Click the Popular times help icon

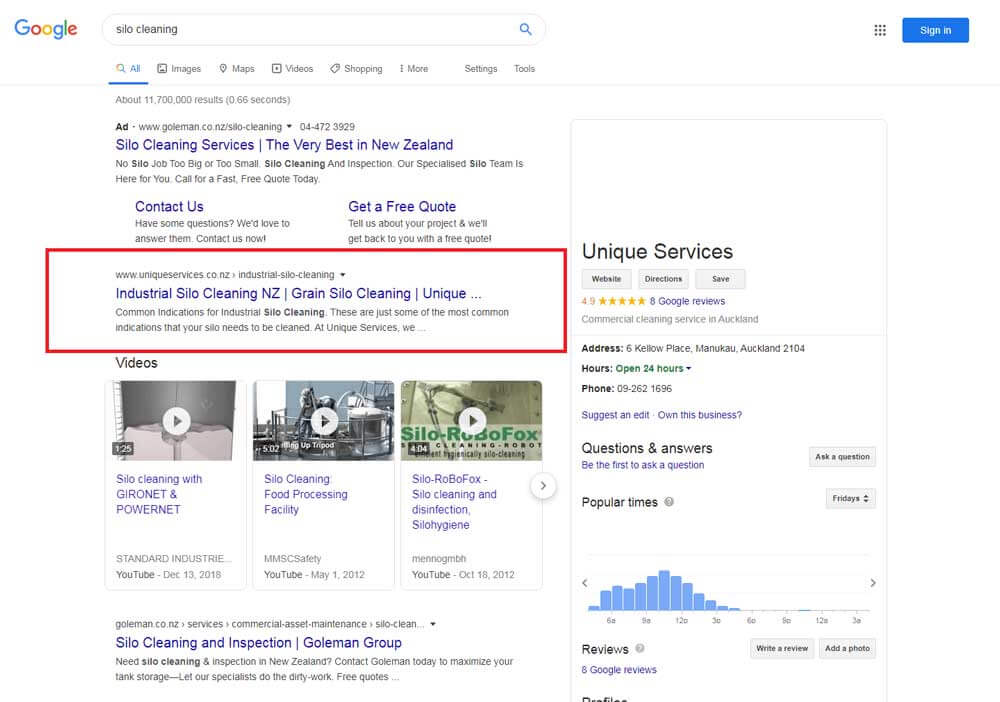(x=669, y=502)
